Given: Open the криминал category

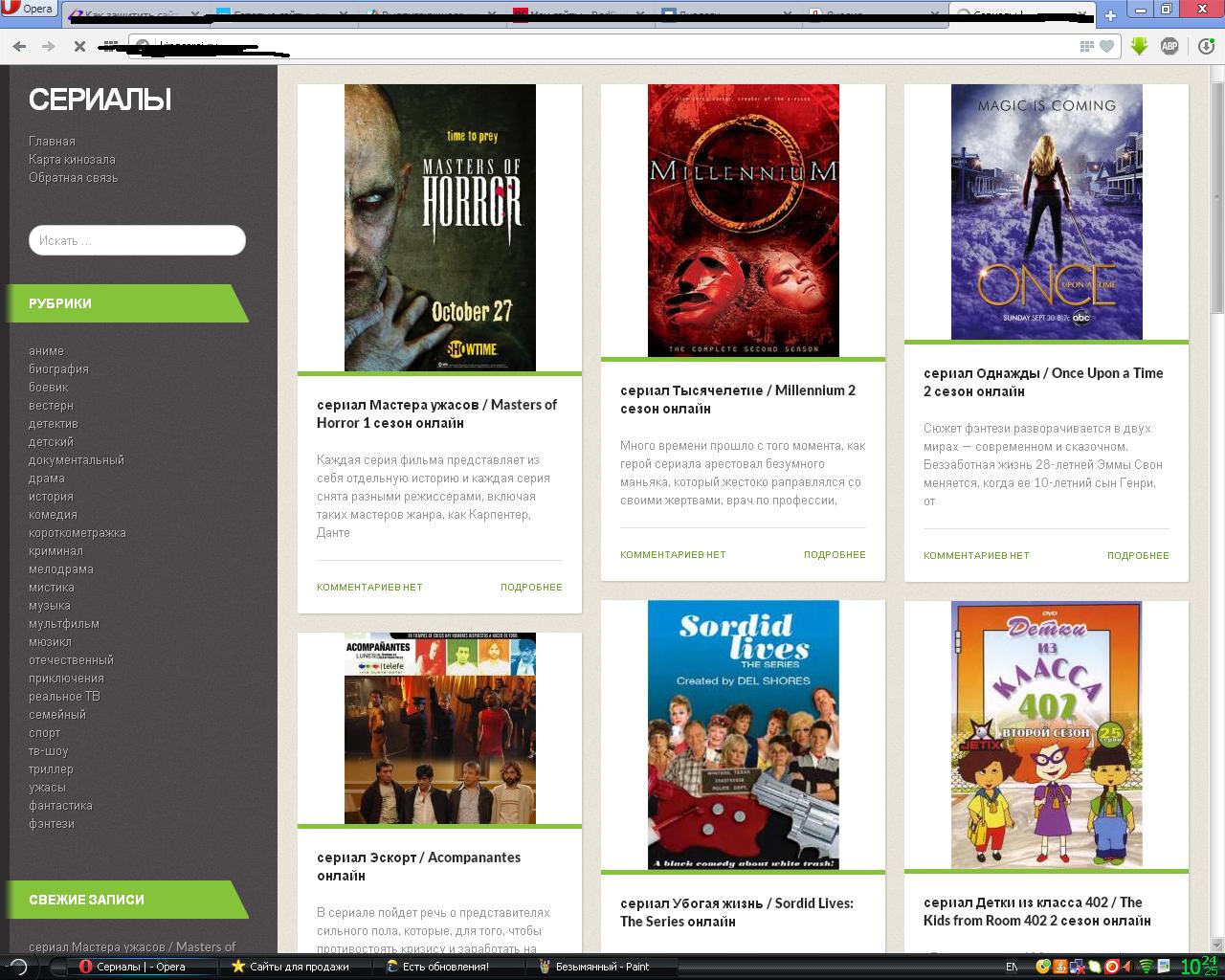Looking at the screenshot, I should (56, 551).
